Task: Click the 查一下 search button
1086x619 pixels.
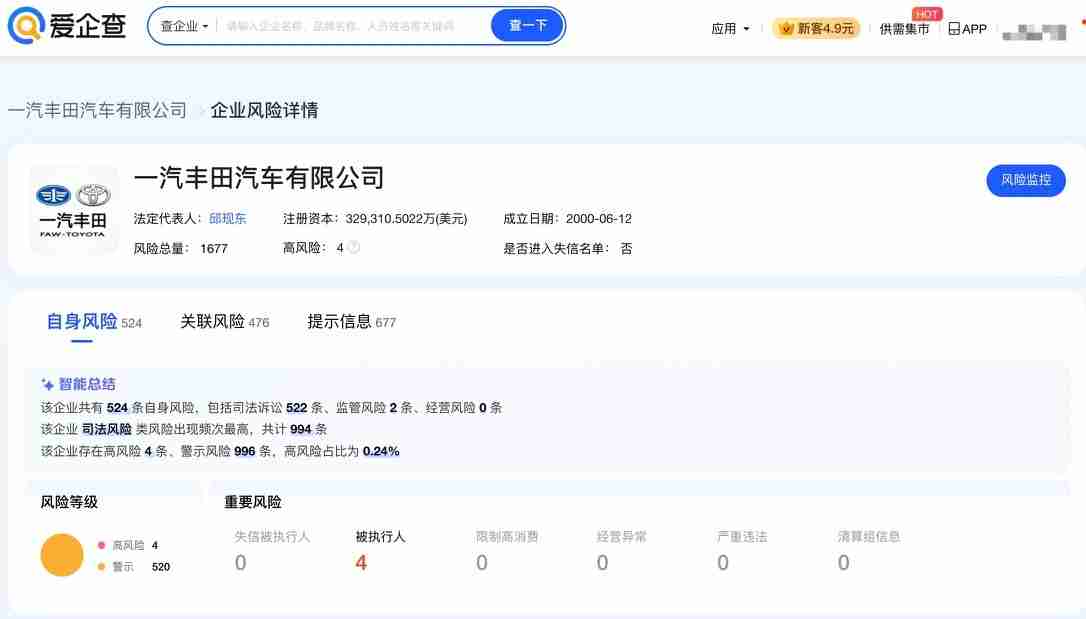Action: coord(527,24)
